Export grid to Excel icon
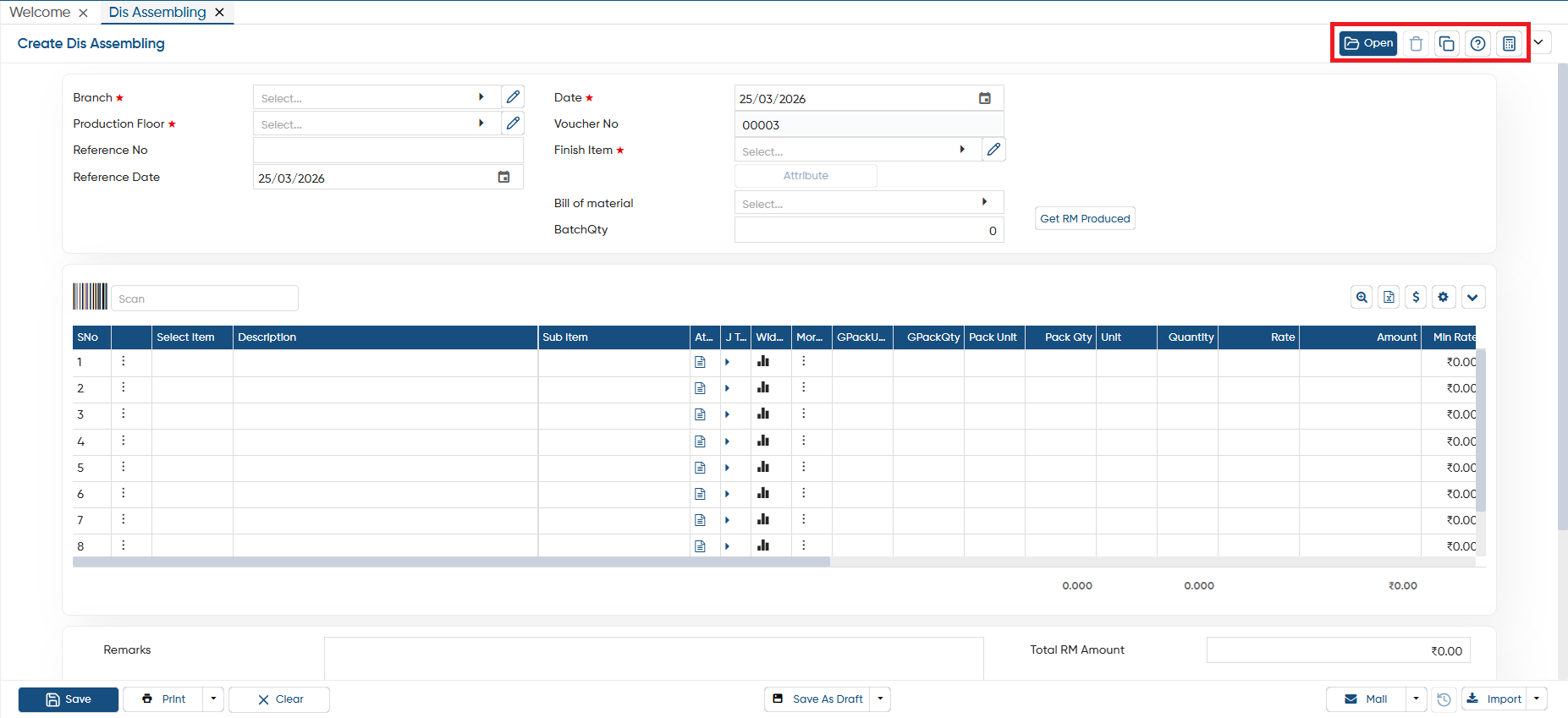The width and height of the screenshot is (1568, 718). [1389, 297]
